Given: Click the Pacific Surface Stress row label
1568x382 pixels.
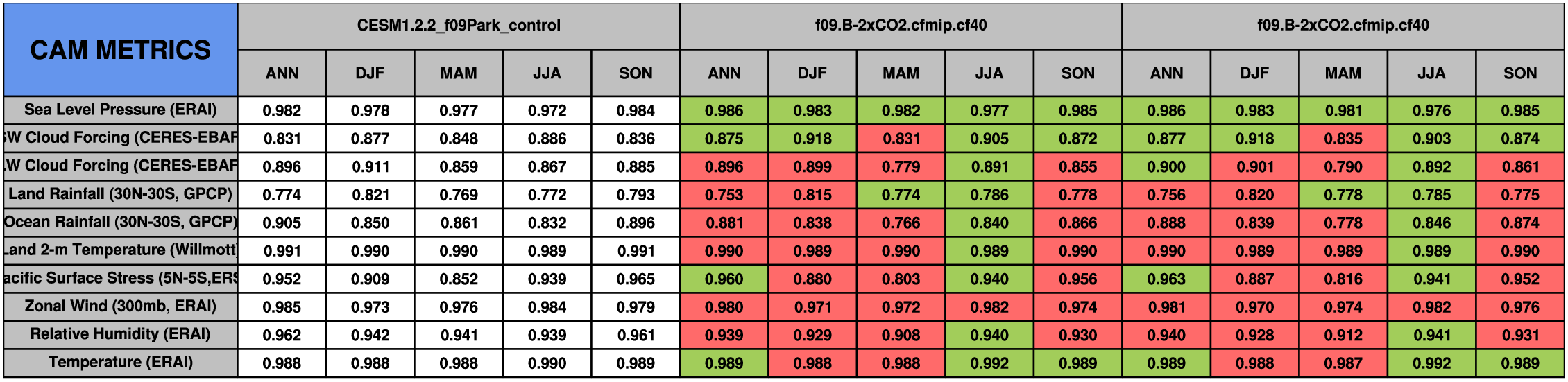Looking at the screenshot, I should (x=120, y=278).
